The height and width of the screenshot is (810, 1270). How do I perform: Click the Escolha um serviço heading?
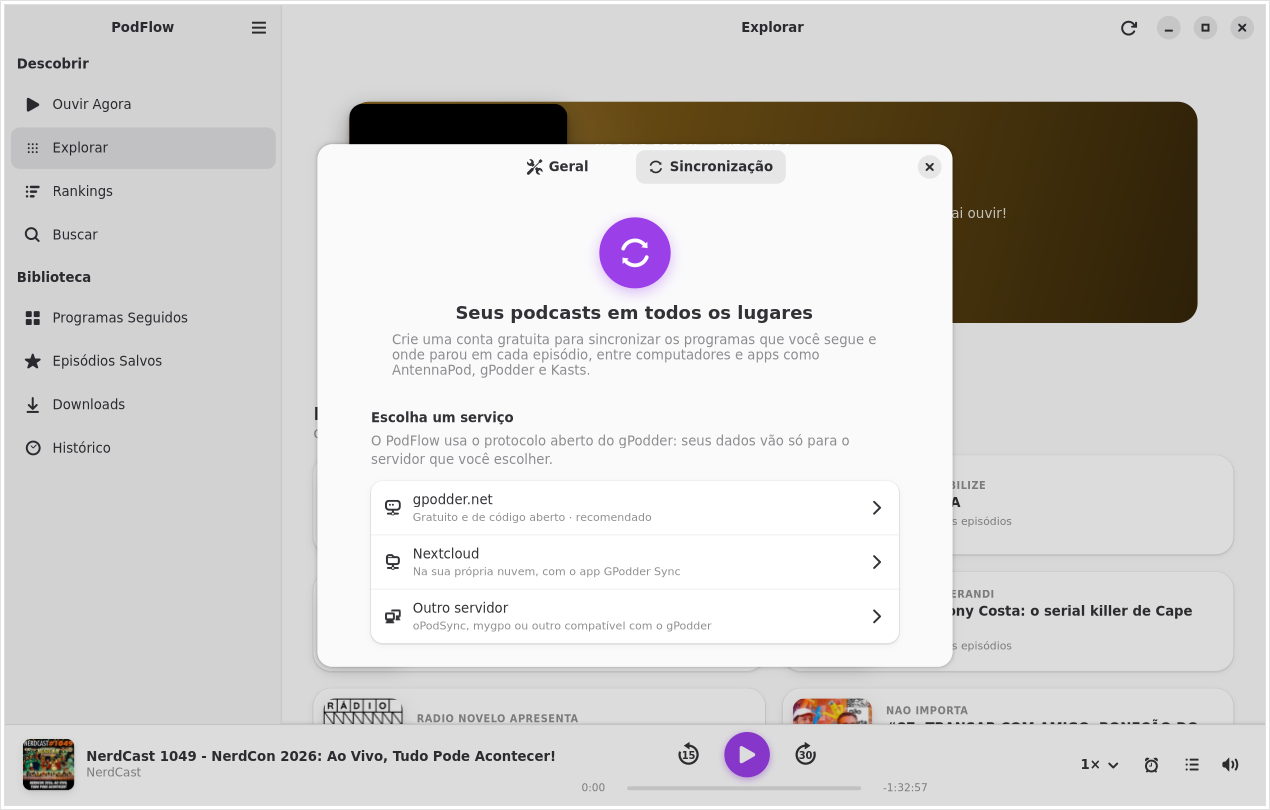(x=442, y=417)
